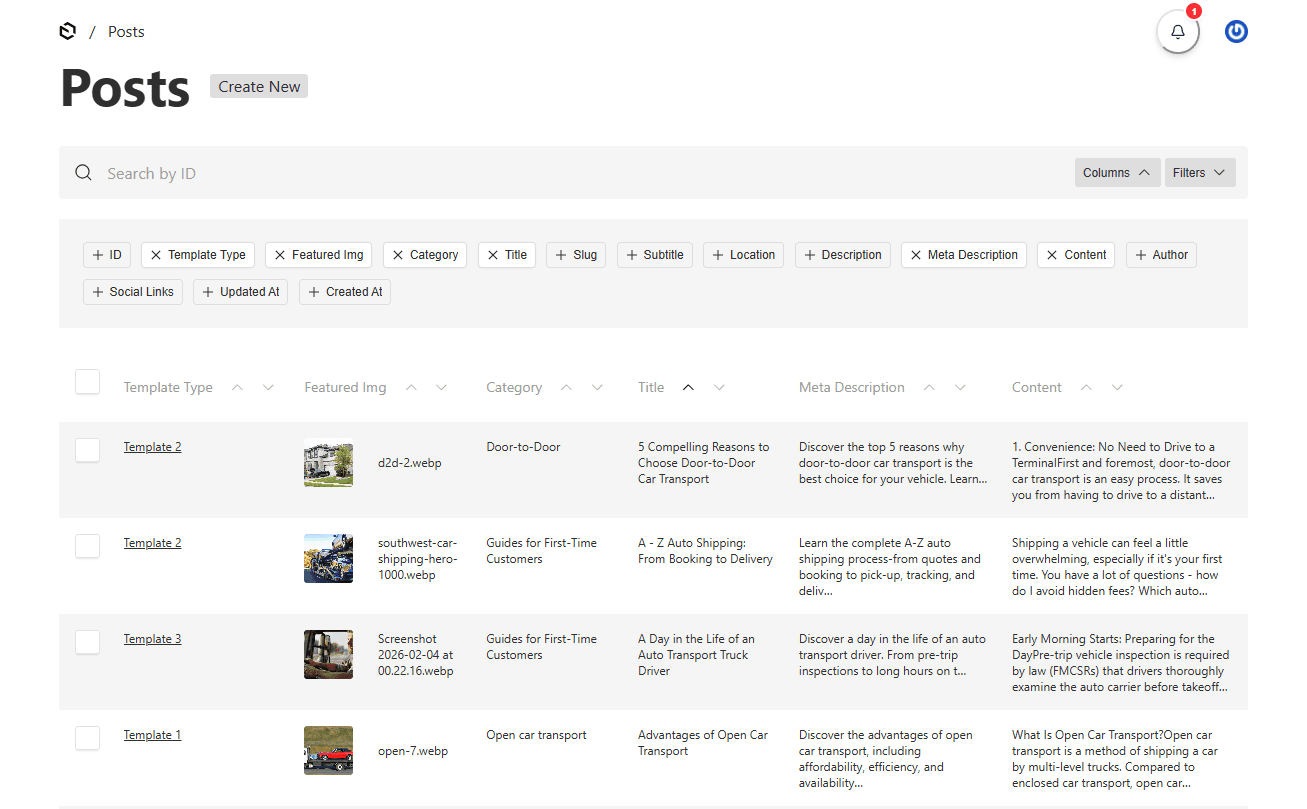Viewport: 1307px width, 809px height.
Task: Open the Posts breadcrumb link
Action: tap(126, 32)
